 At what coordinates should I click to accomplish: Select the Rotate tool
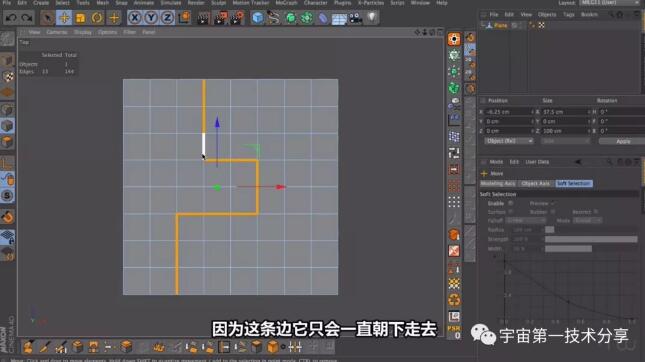pyautogui.click(x=97, y=18)
